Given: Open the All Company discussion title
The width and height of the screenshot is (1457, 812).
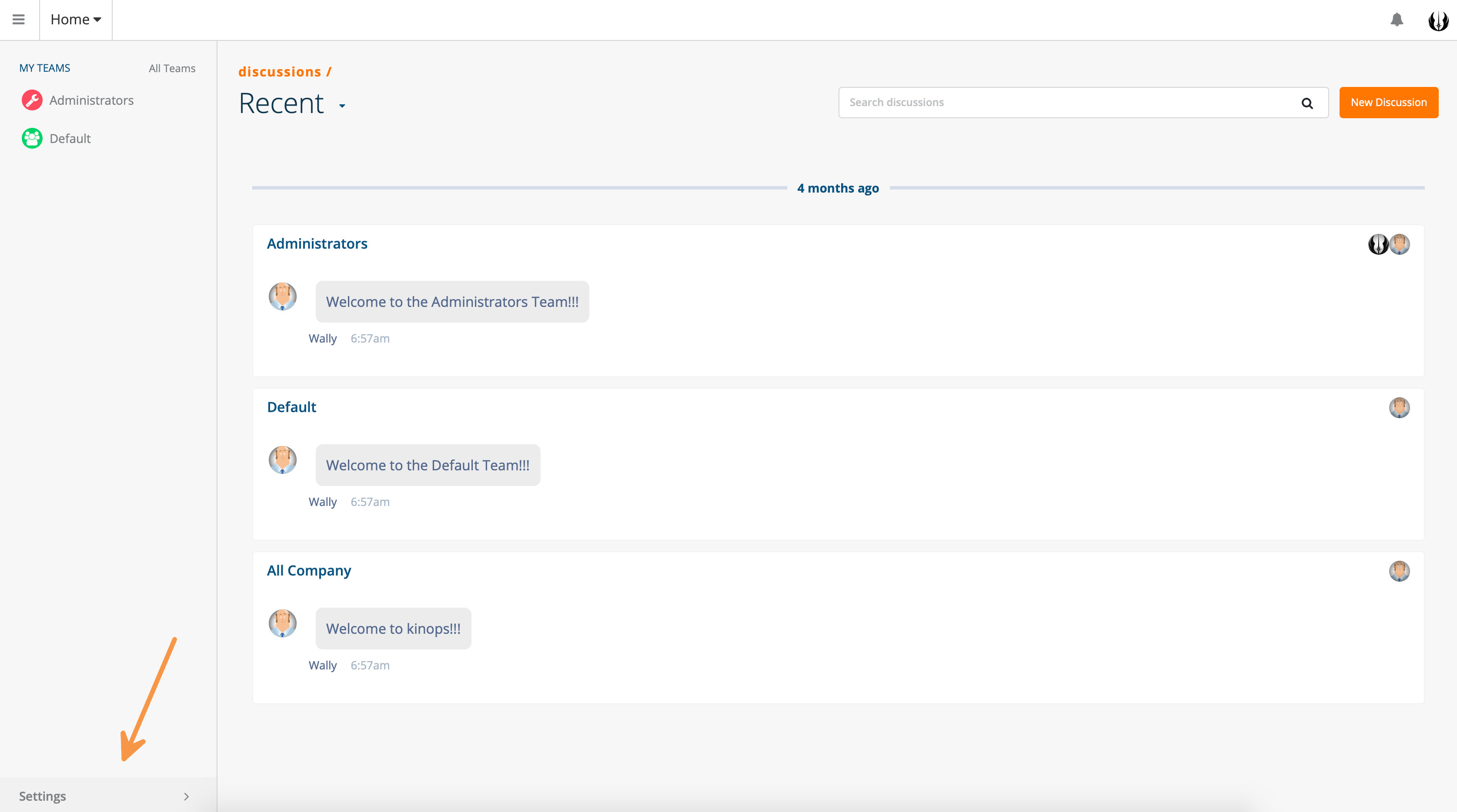Looking at the screenshot, I should click(309, 571).
